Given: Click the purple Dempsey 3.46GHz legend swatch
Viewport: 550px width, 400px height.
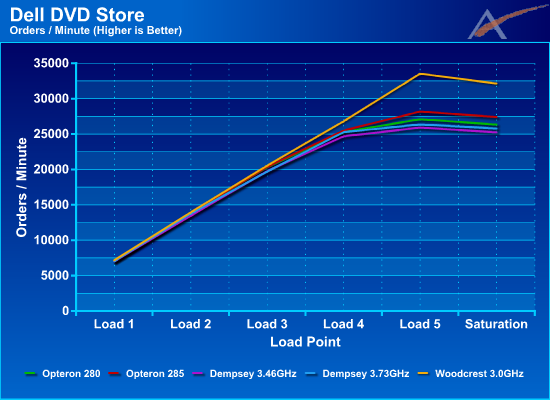Looking at the screenshot, I should click(199, 374).
